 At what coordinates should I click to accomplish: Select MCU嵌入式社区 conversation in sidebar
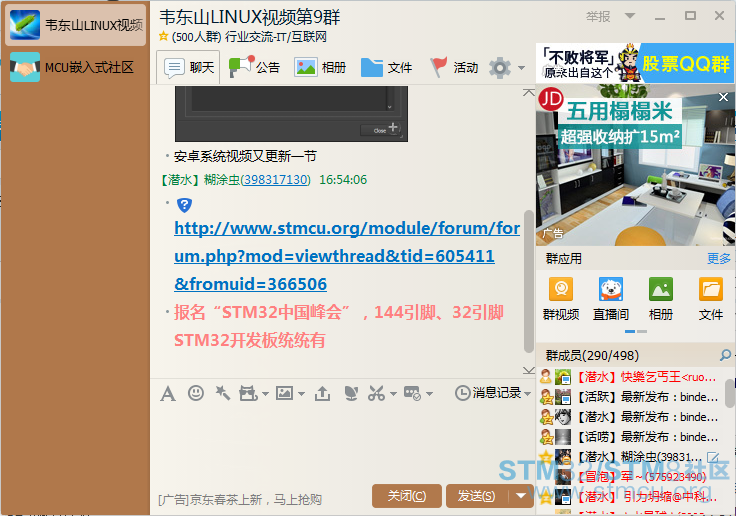click(76, 67)
